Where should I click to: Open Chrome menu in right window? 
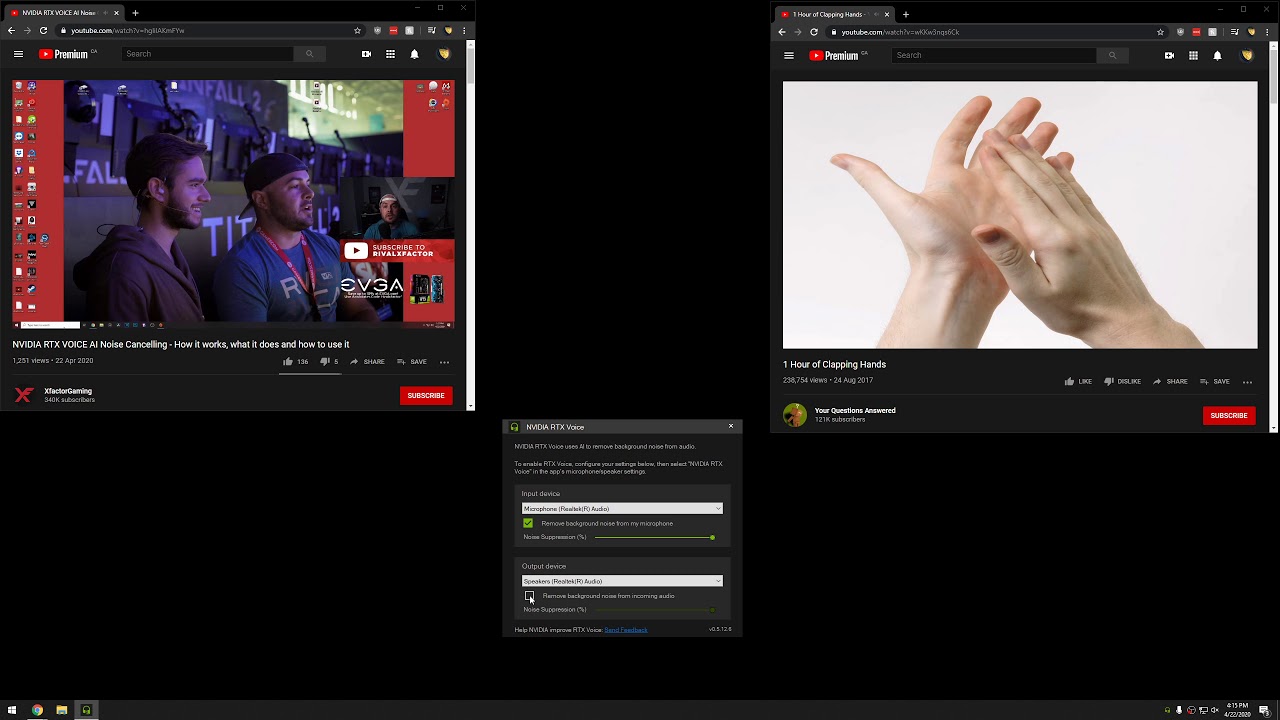coord(1268,32)
